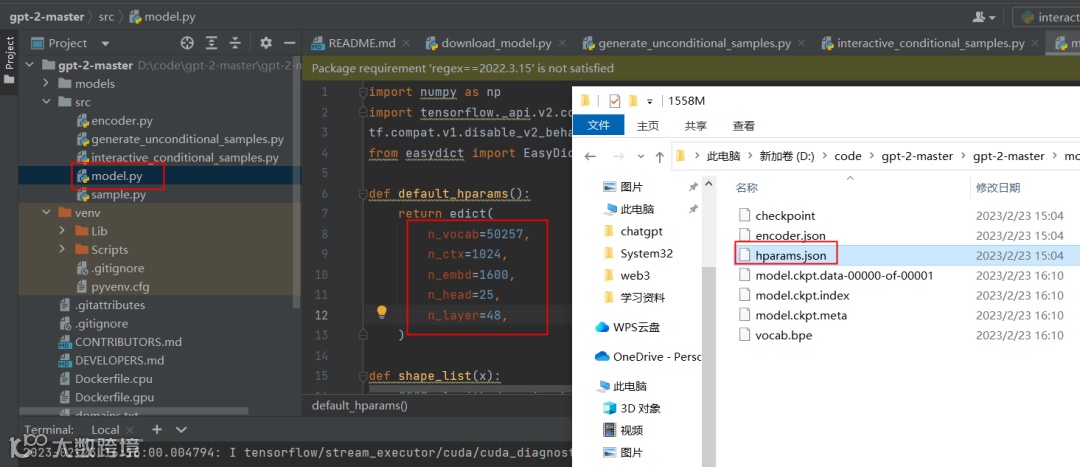Viewport: 1080px width, 467px height.
Task: Collapse the src folder
Action: [45, 102]
